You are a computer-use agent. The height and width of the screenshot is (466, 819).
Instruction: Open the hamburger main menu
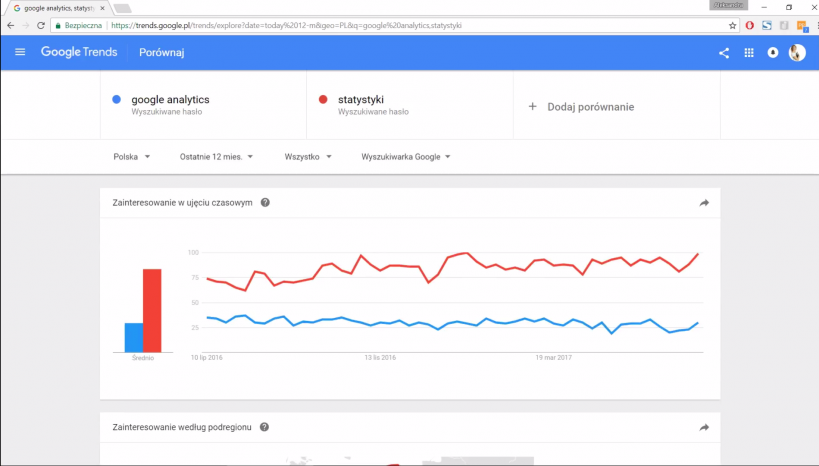tap(20, 52)
